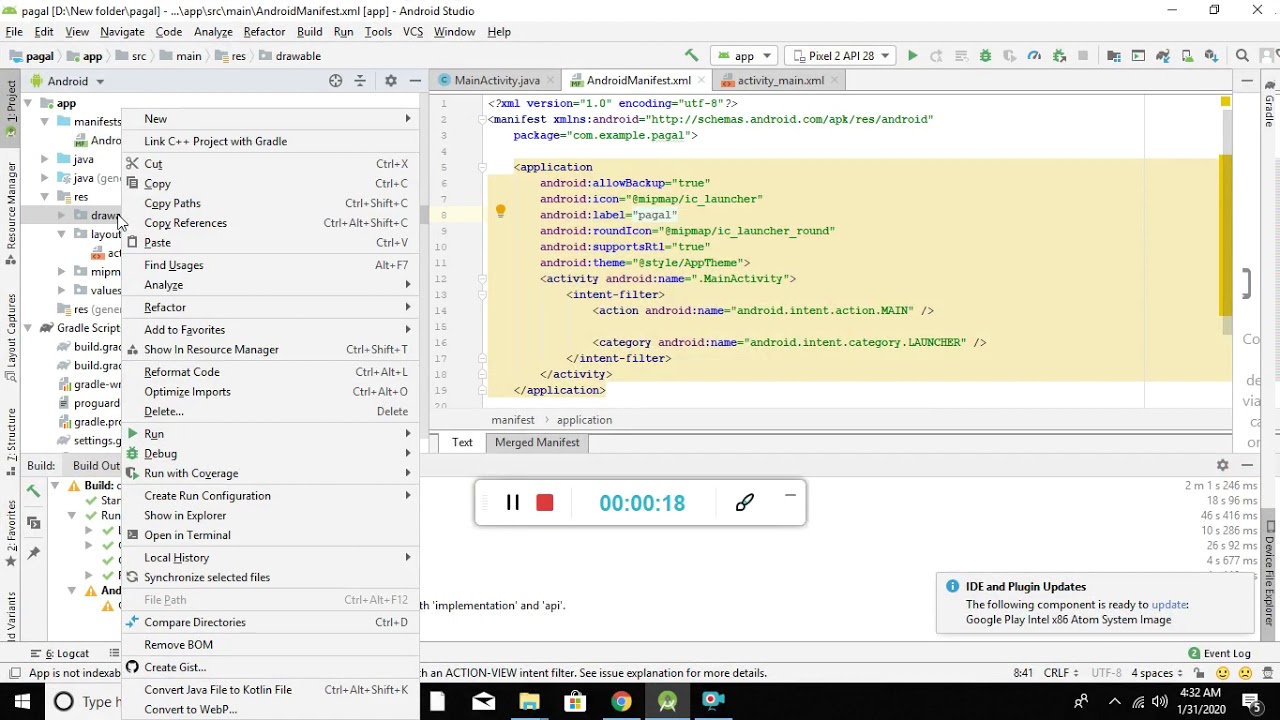Click the hammer build icon in Build panel

[33, 491]
